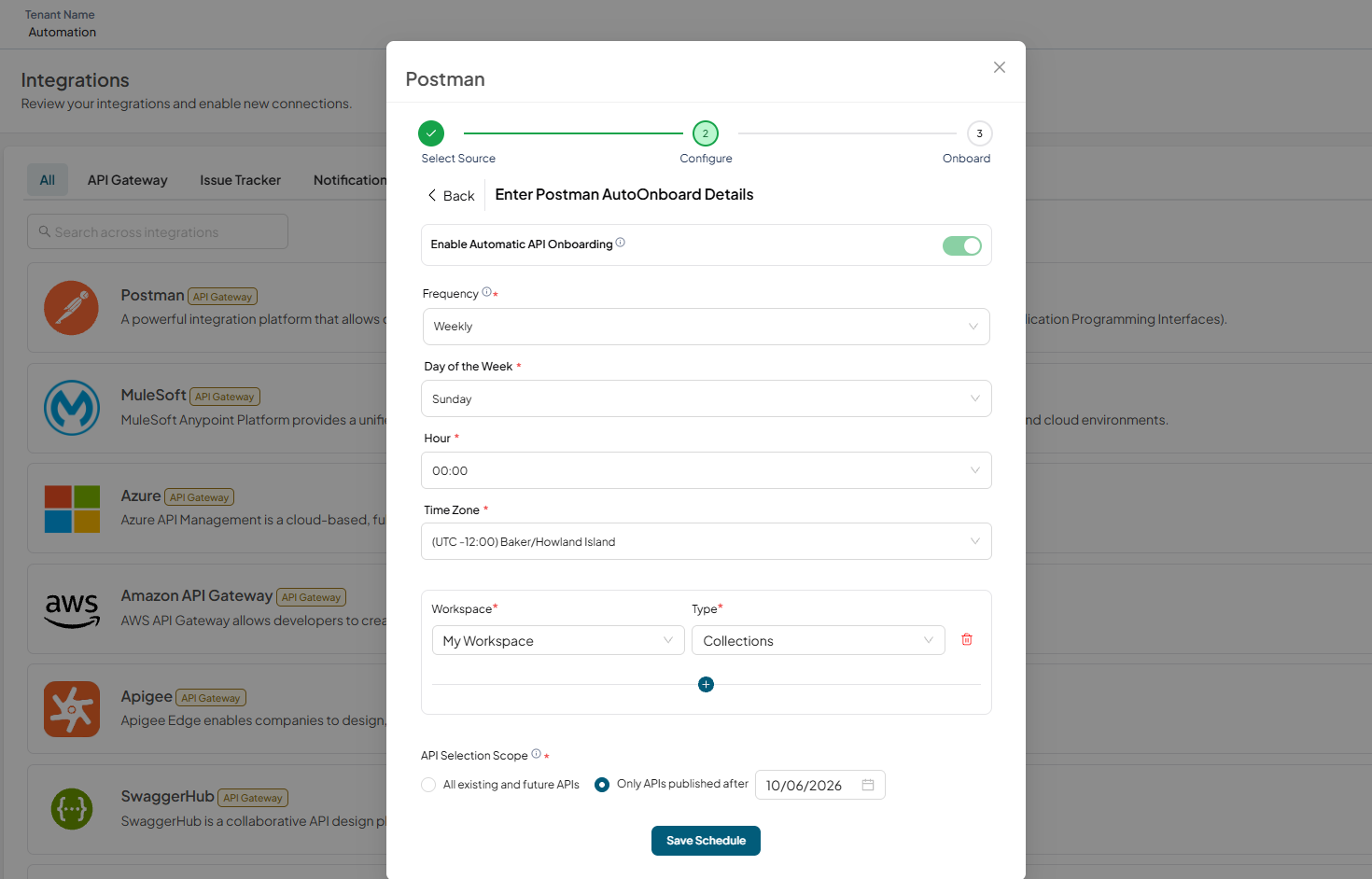Delete the workspace row with trash icon
Image resolution: width=1372 pixels, height=879 pixels.
[x=967, y=640]
